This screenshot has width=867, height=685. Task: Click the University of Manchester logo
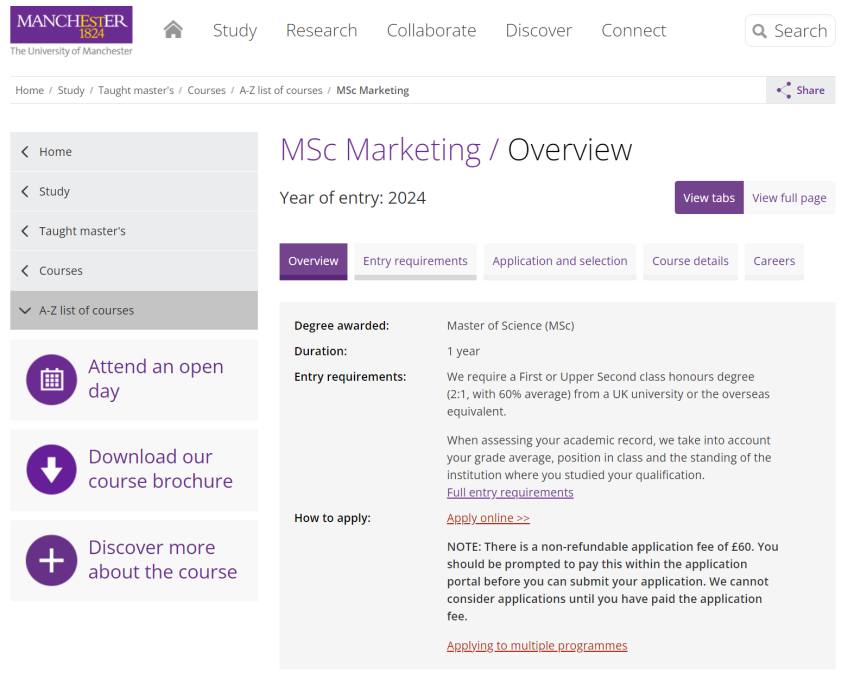pos(71,31)
